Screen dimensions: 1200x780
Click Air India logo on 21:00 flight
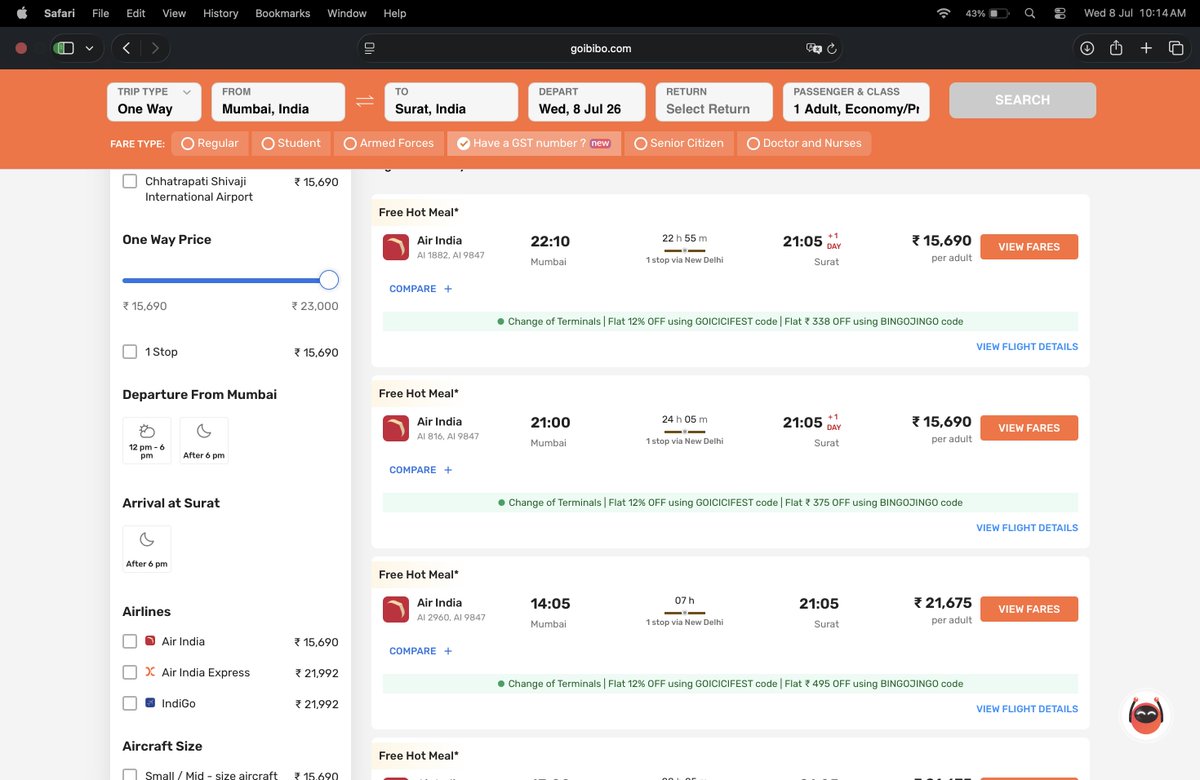point(396,428)
